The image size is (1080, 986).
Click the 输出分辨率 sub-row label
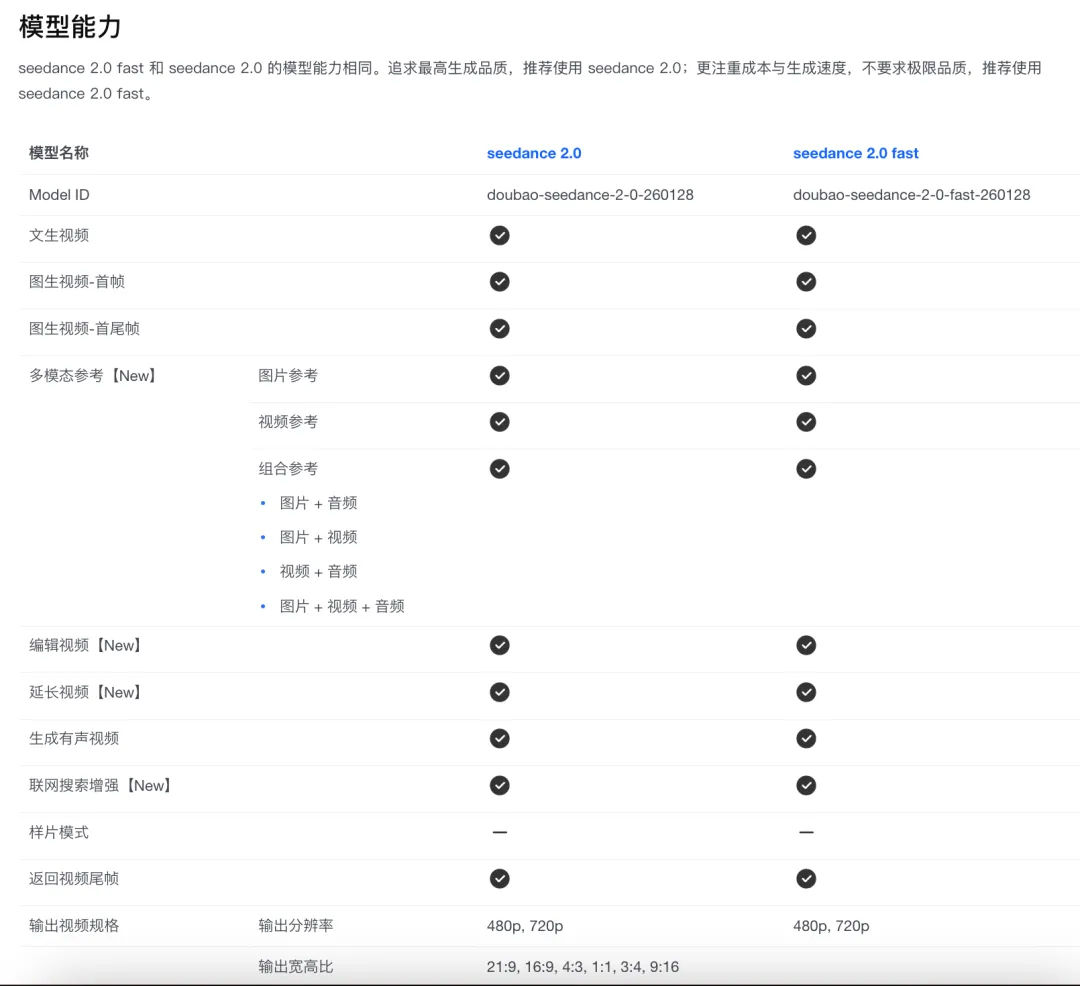pyautogui.click(x=295, y=925)
